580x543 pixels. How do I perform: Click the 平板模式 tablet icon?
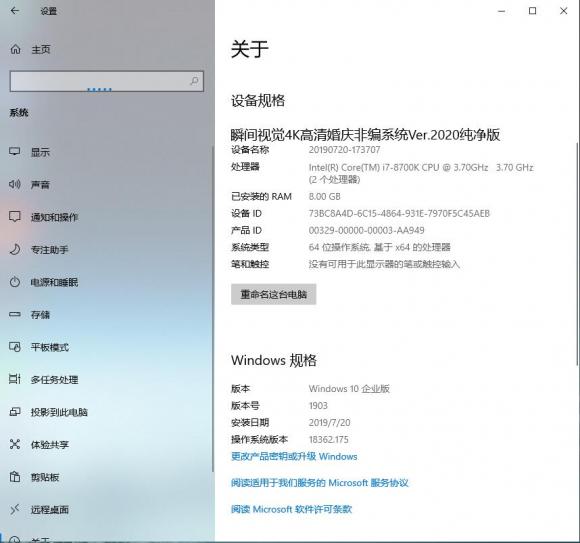[x=15, y=347]
